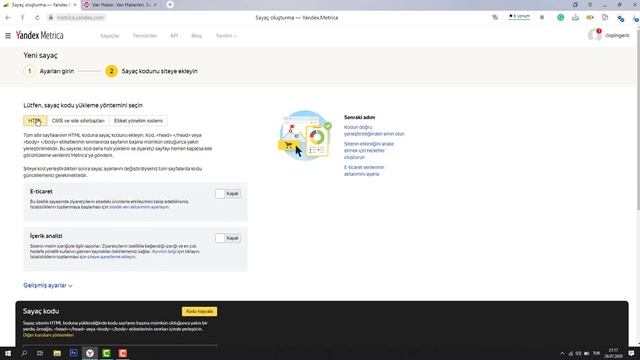Click the green round extension icon
The height and width of the screenshot is (360, 640).
[561, 18]
